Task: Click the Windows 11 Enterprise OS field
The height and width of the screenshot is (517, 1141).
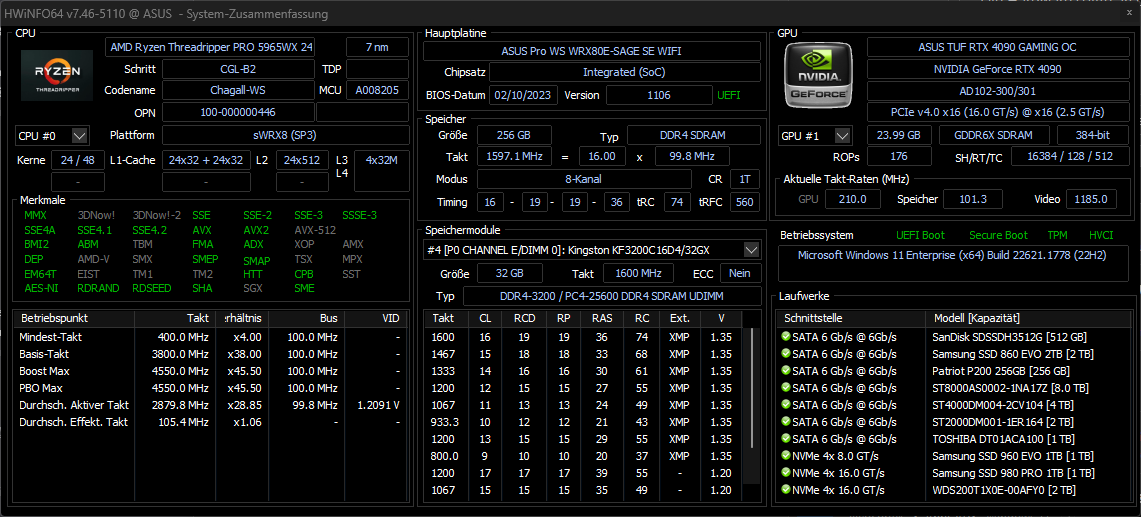Action: point(952,264)
